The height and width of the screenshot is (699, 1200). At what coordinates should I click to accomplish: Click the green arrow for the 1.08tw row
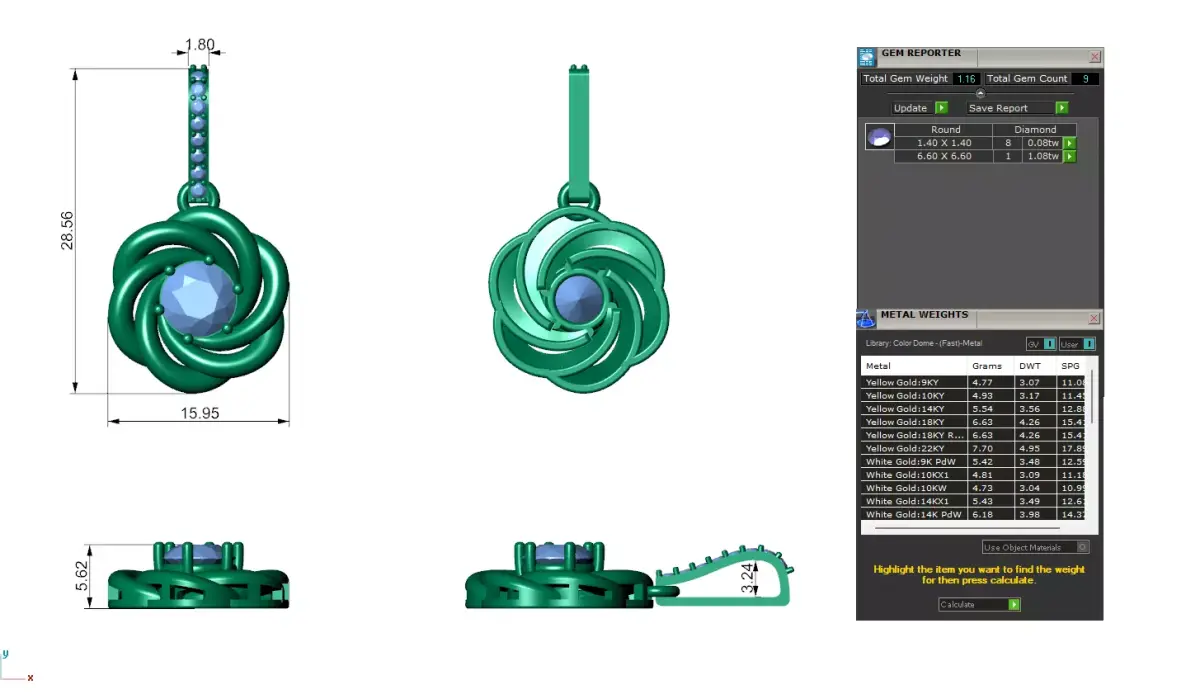[x=1069, y=156]
